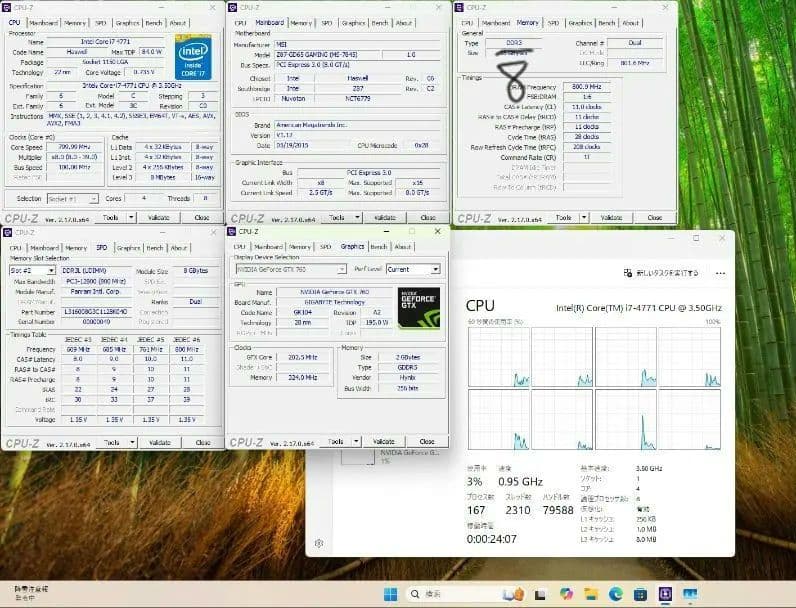The height and width of the screenshot is (608, 796).
Task: Click the GIGABYTE Technology board manufacturer field
Action: 335,302
